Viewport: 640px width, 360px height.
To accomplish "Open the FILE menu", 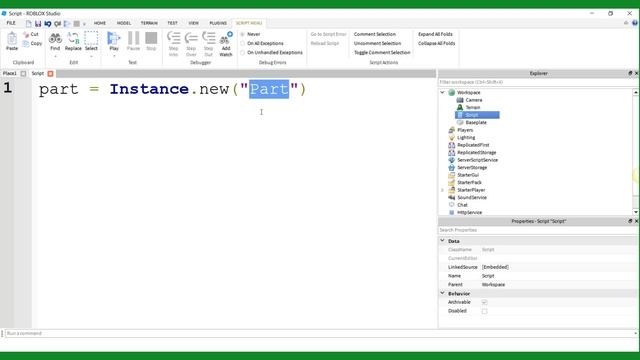I will click(11, 23).
